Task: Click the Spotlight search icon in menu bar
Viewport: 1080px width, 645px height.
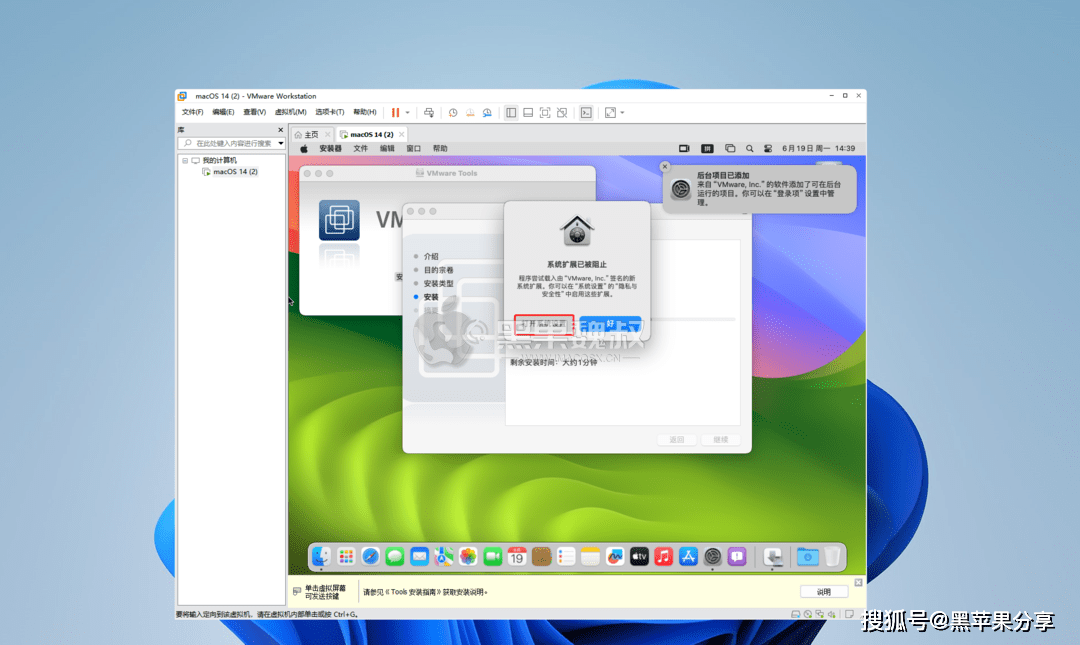Action: point(749,149)
